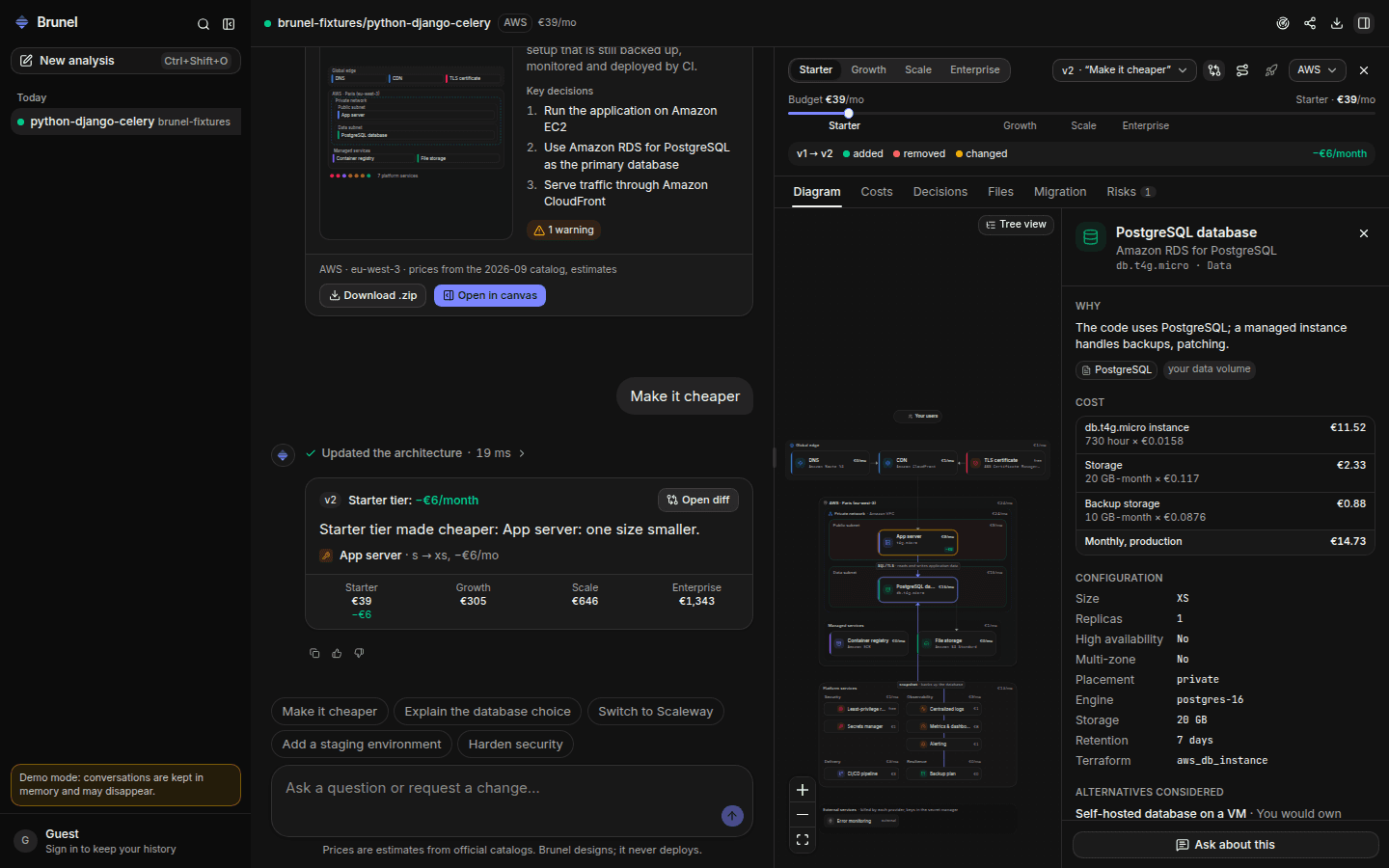Fit the diagram to screen

803,840
